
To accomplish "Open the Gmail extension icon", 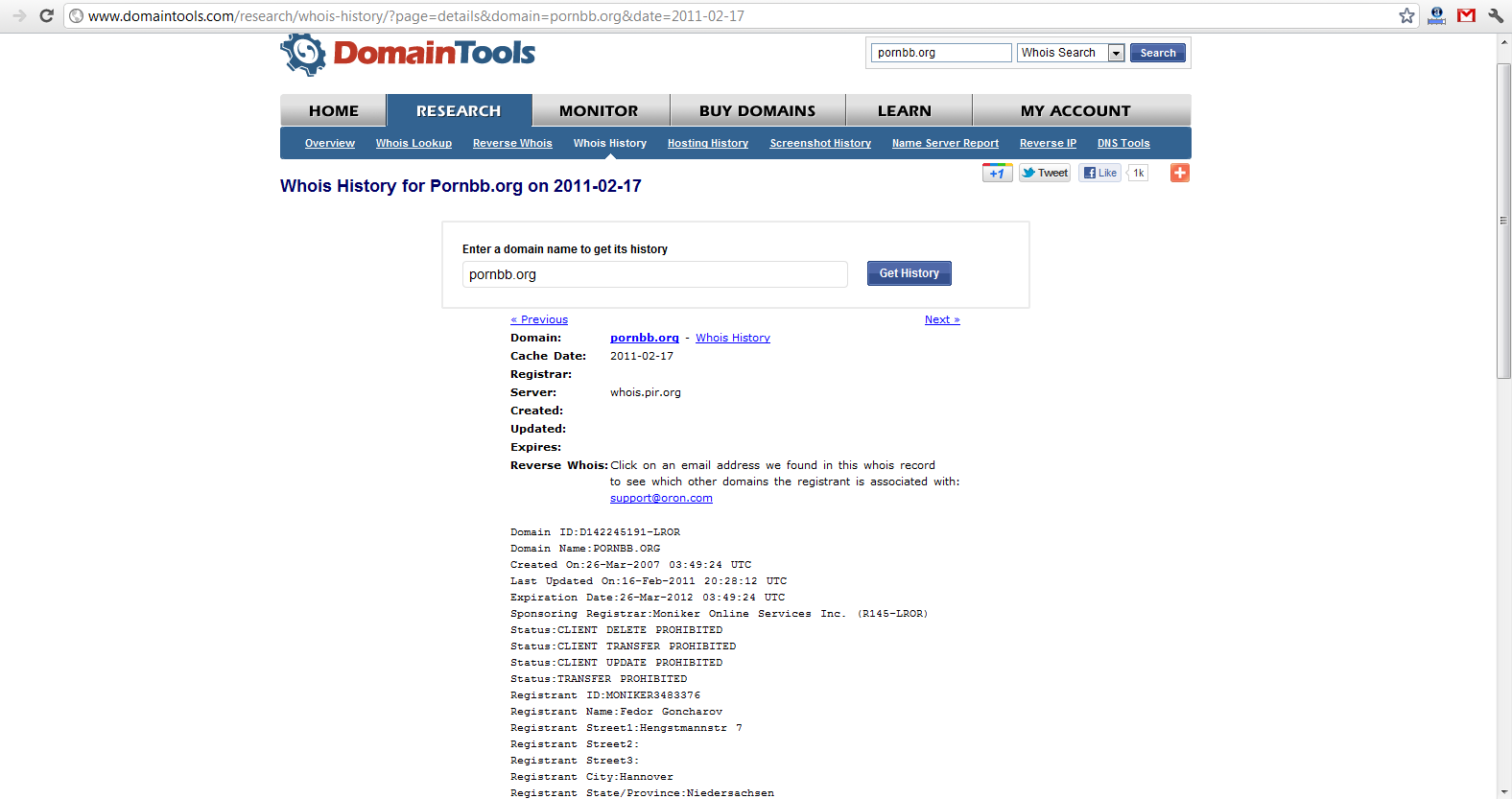I will click(x=1466, y=15).
